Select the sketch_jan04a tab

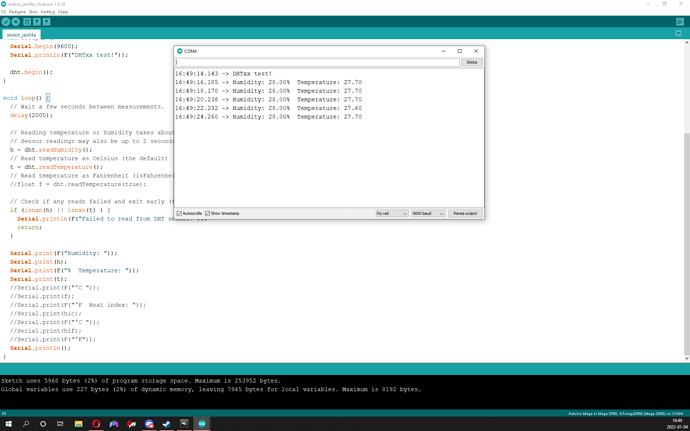21,35
